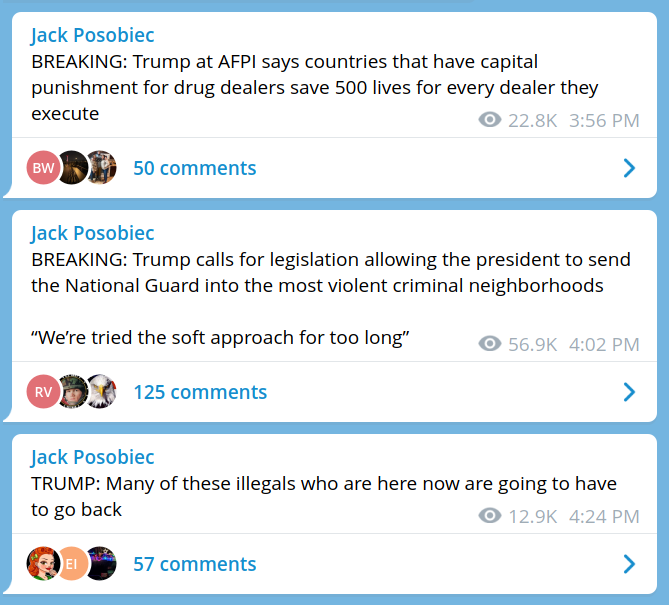Open the 125 comments link
The image size is (669, 605).
tap(200, 392)
